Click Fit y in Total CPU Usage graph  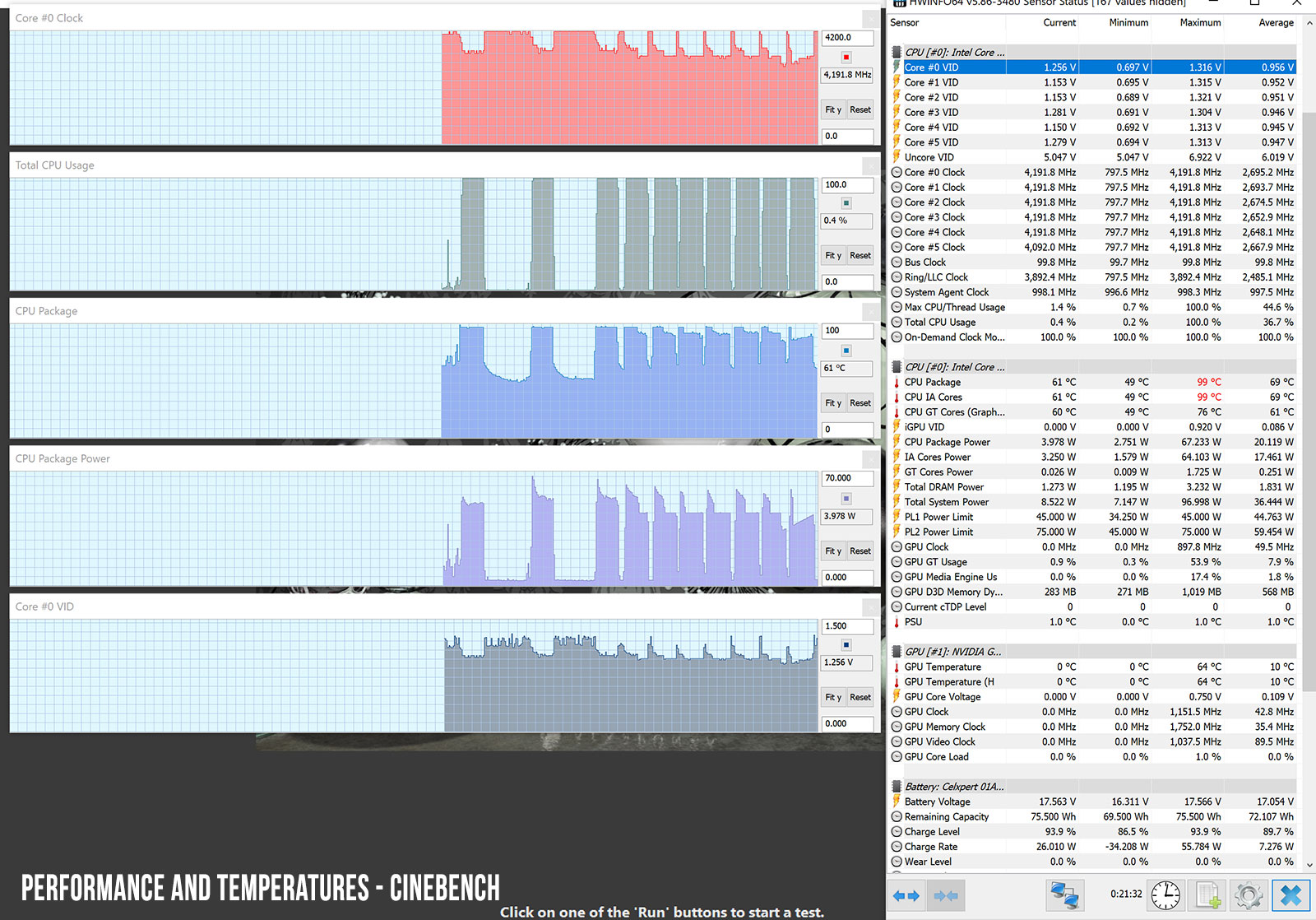click(833, 256)
